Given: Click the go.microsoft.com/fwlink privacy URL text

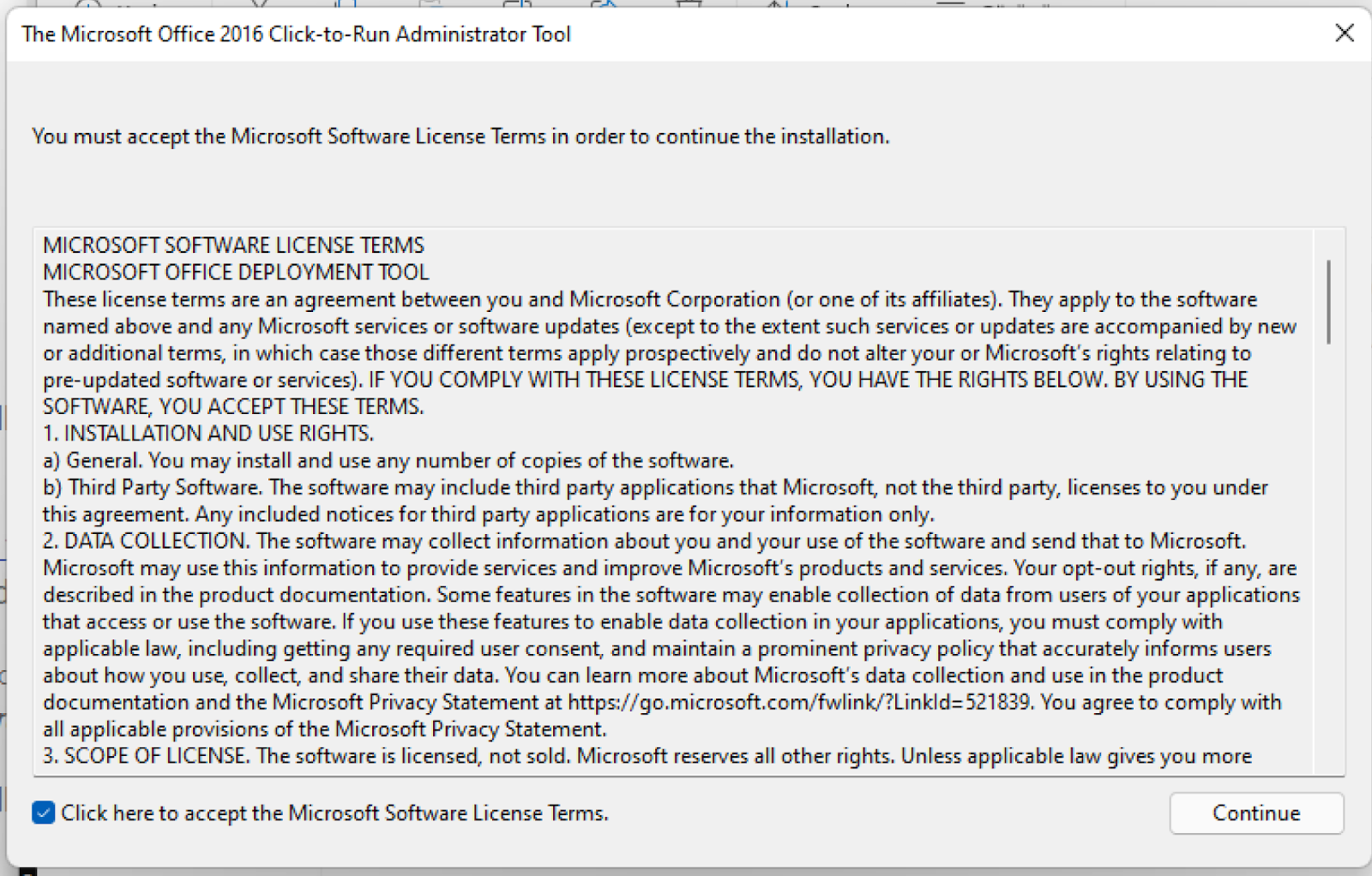Looking at the screenshot, I should point(799,702).
